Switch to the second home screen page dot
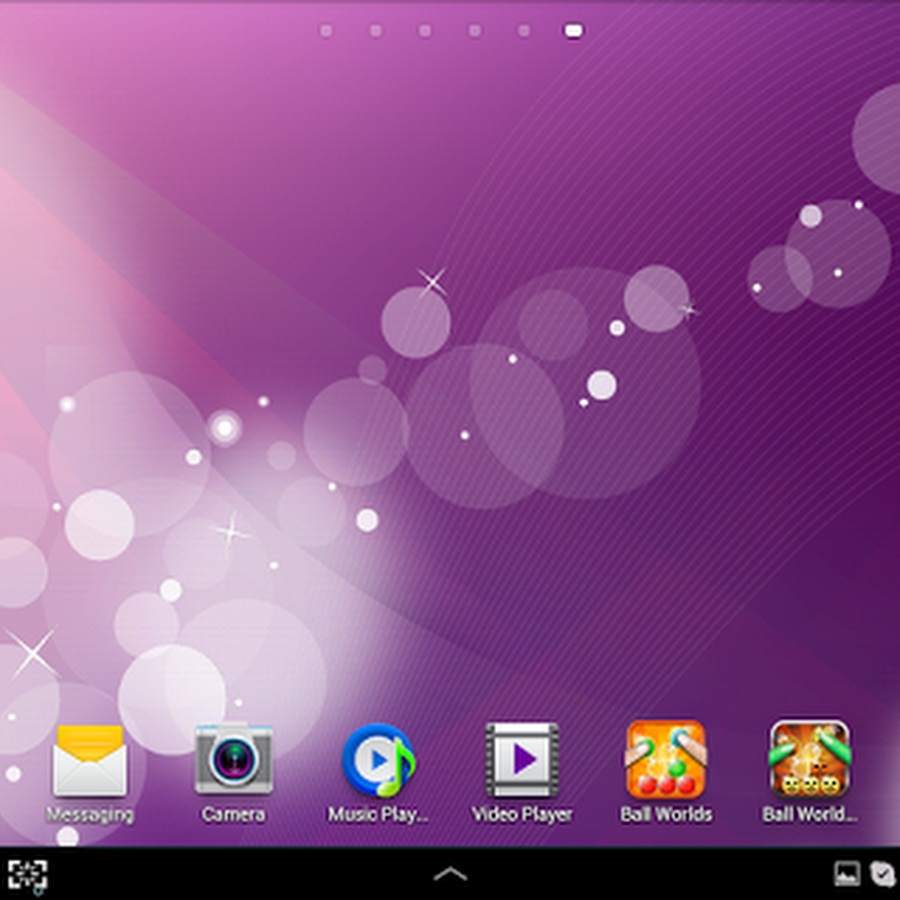This screenshot has width=900, height=900. point(376,30)
